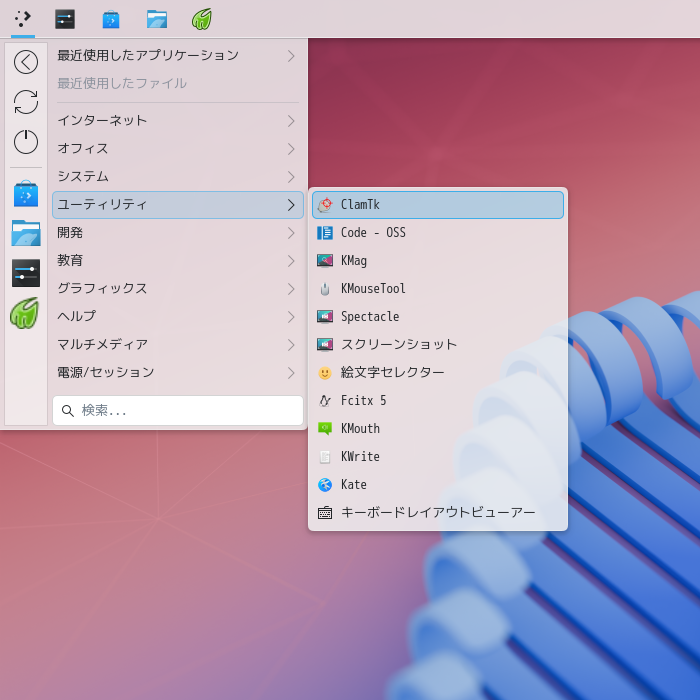Expand the 電源/セッション category arrow

click(291, 373)
